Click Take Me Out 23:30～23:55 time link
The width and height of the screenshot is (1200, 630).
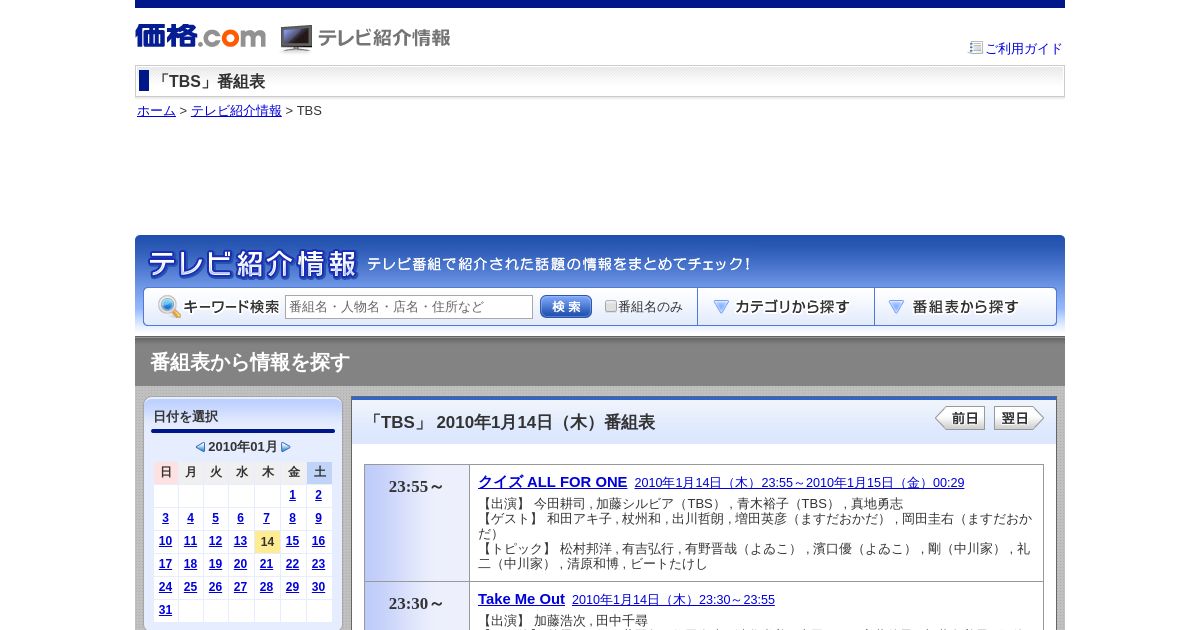point(673,600)
